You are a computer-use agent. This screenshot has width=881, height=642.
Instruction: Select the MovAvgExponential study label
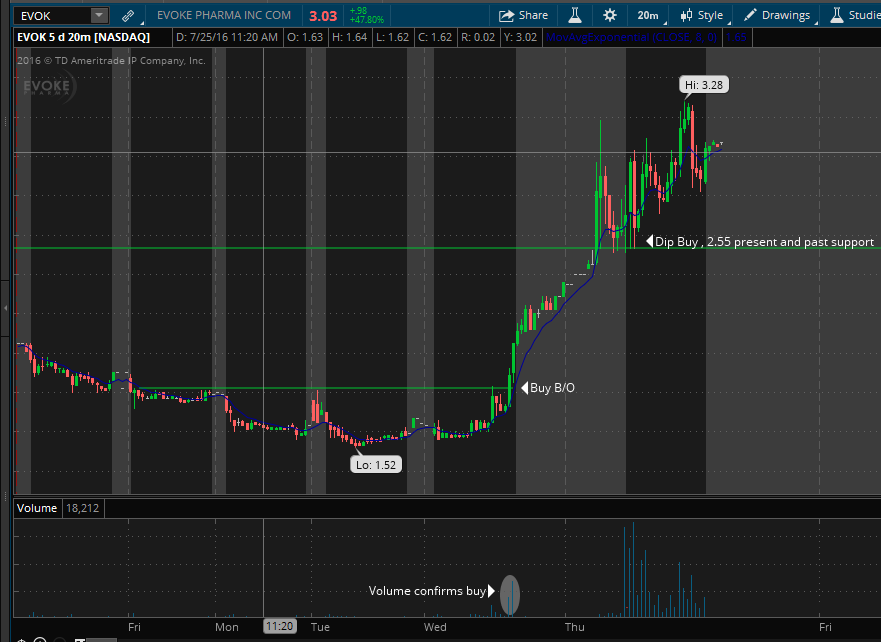click(631, 37)
